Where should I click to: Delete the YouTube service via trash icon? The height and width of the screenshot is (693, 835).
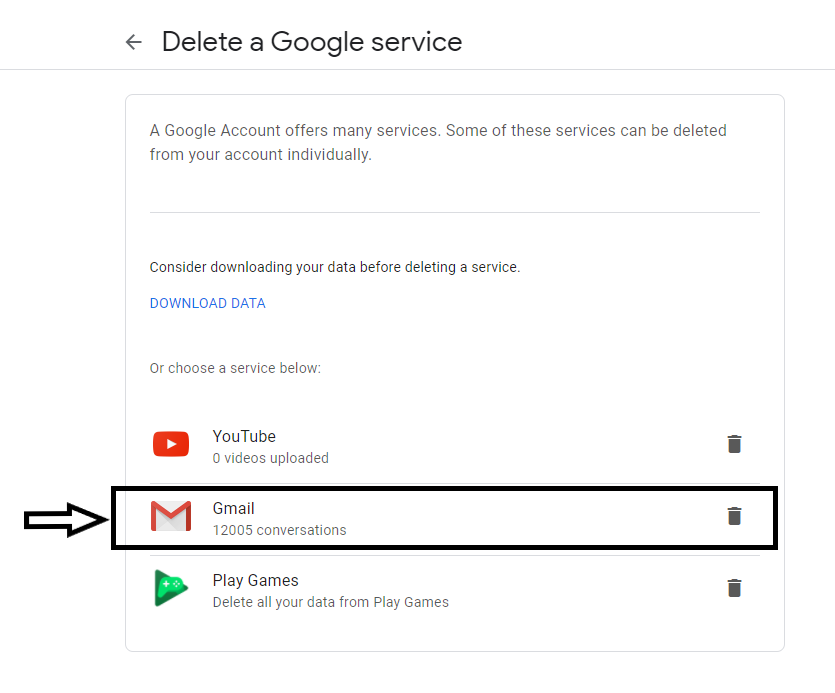click(x=734, y=444)
